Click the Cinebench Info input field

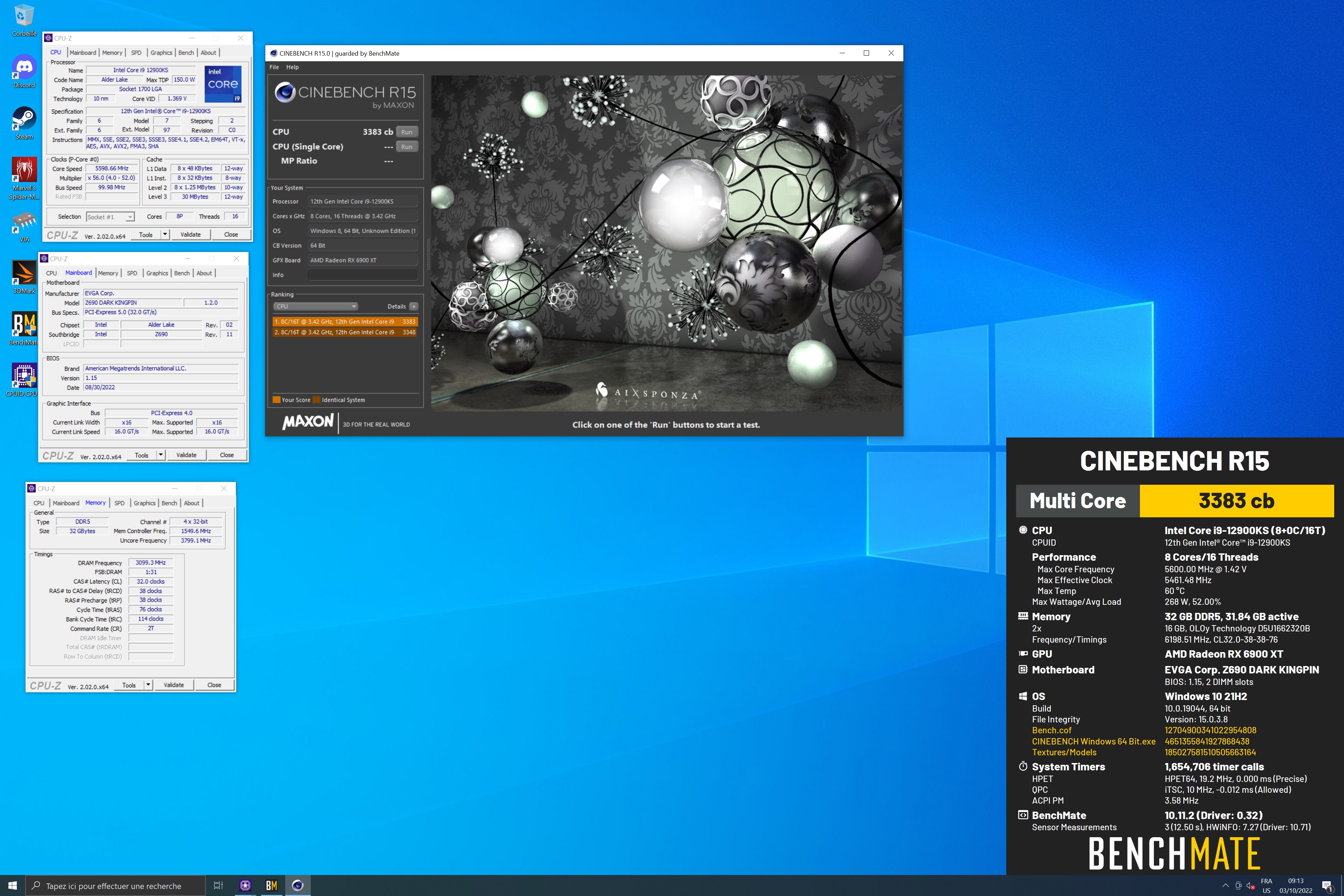(x=363, y=275)
